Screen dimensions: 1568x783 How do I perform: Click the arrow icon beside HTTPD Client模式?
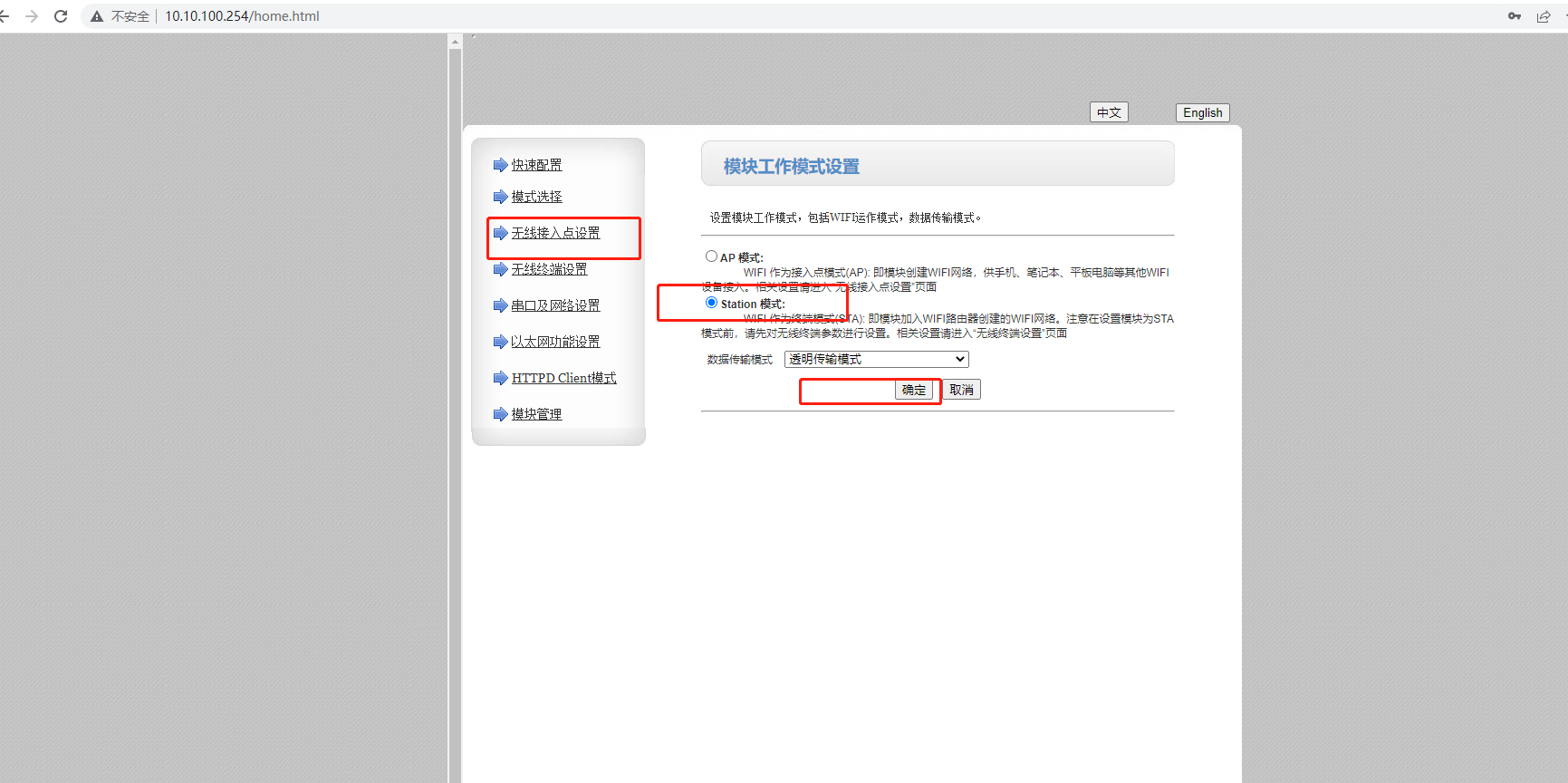(x=500, y=378)
